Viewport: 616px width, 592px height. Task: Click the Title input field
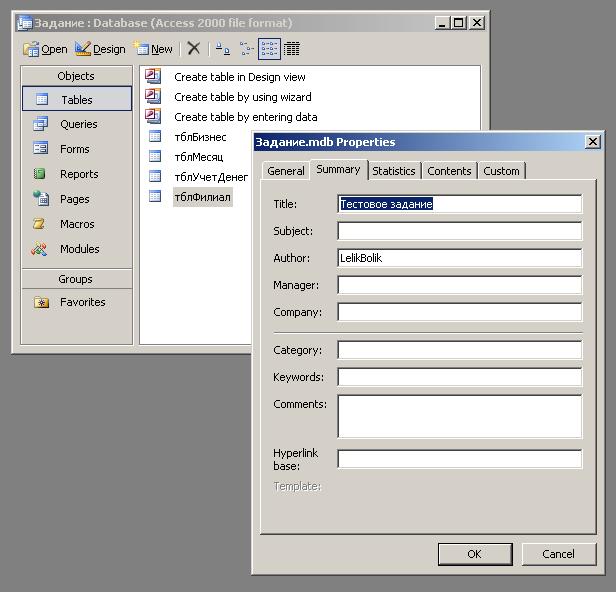459,204
